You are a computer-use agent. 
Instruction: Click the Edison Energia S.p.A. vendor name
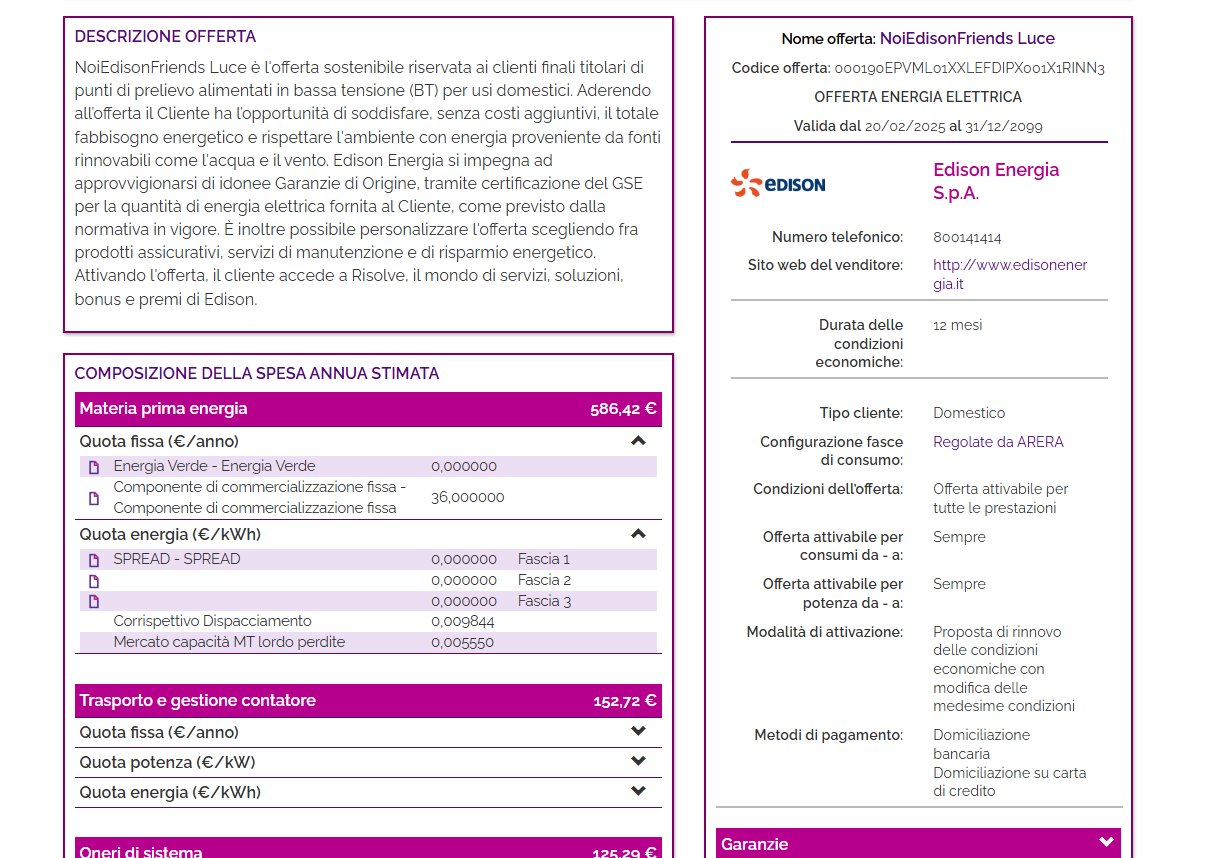(x=996, y=181)
